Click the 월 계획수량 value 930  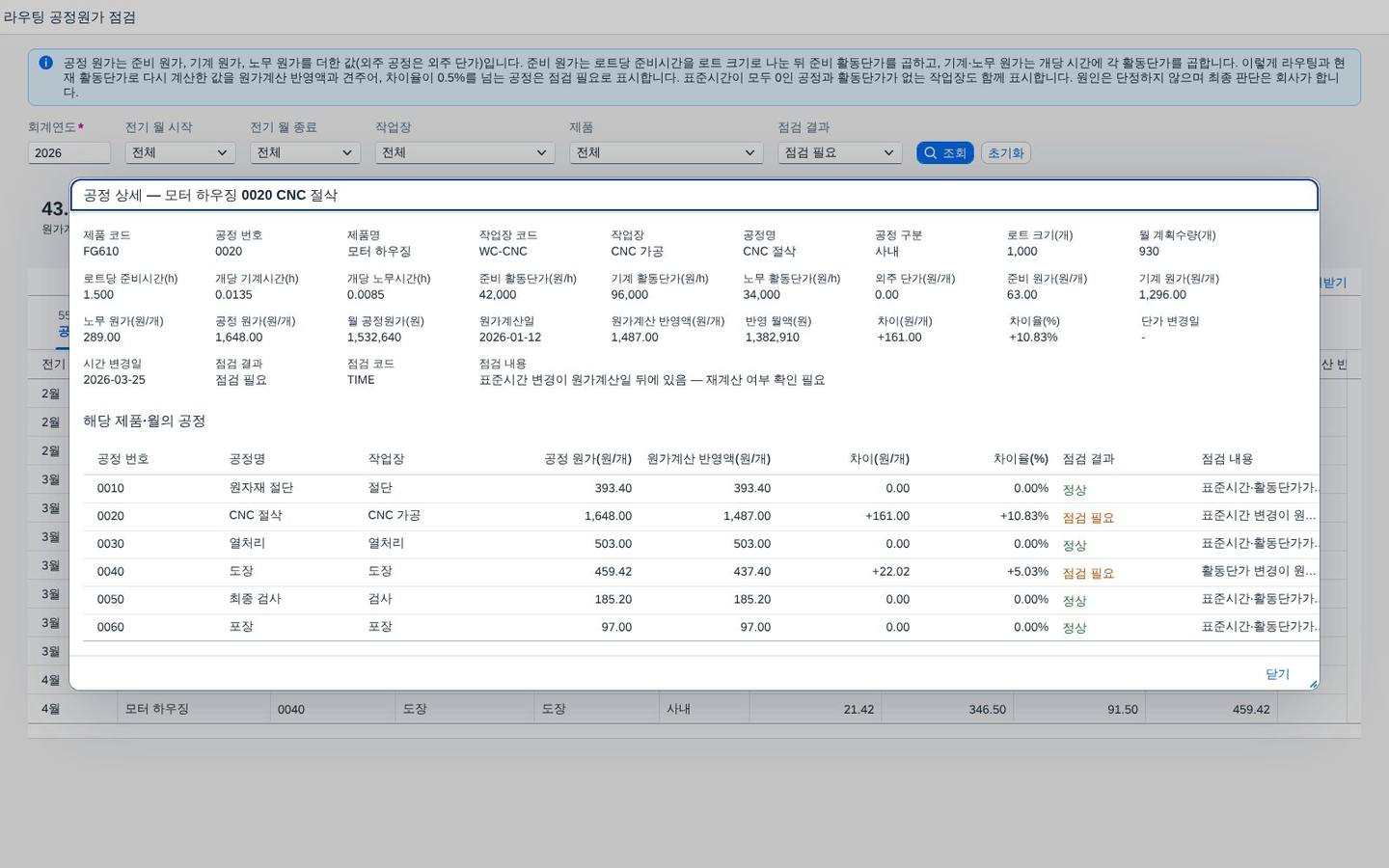coord(1149,252)
